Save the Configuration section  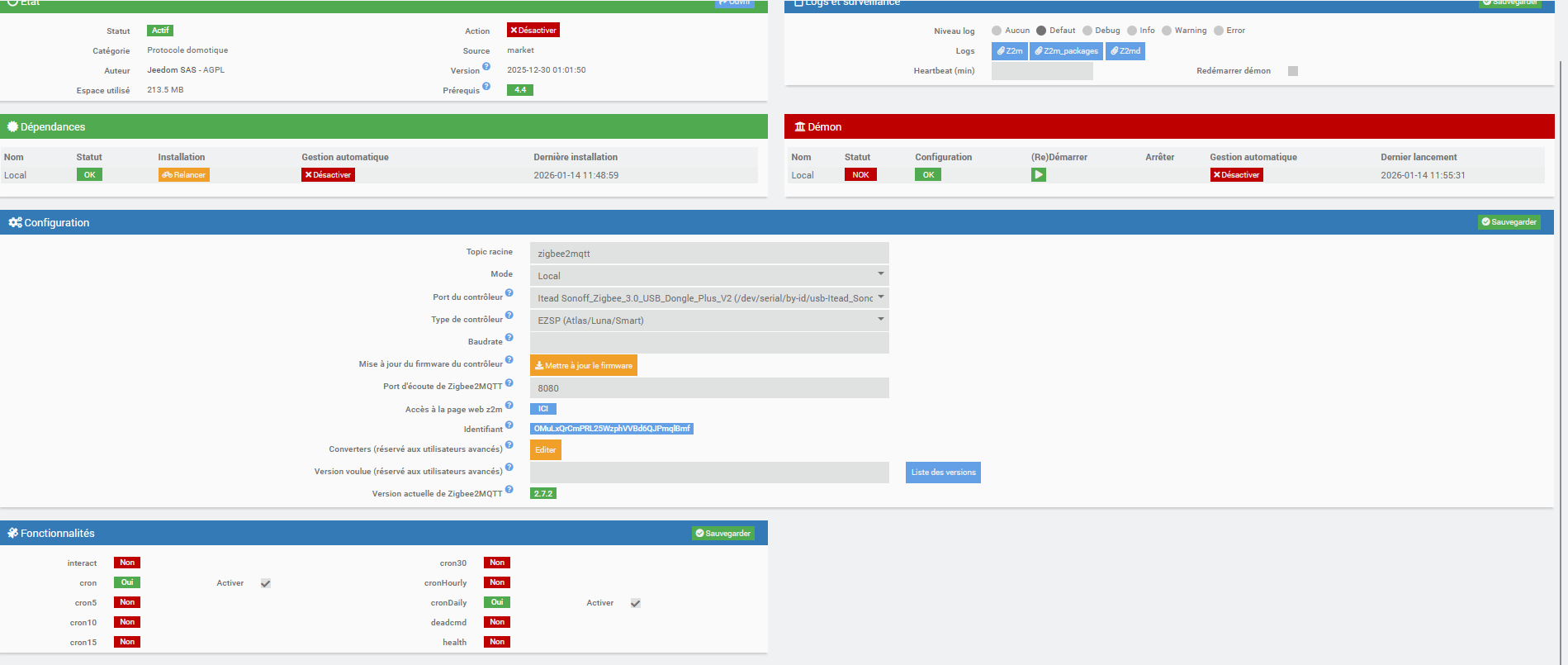[1509, 222]
